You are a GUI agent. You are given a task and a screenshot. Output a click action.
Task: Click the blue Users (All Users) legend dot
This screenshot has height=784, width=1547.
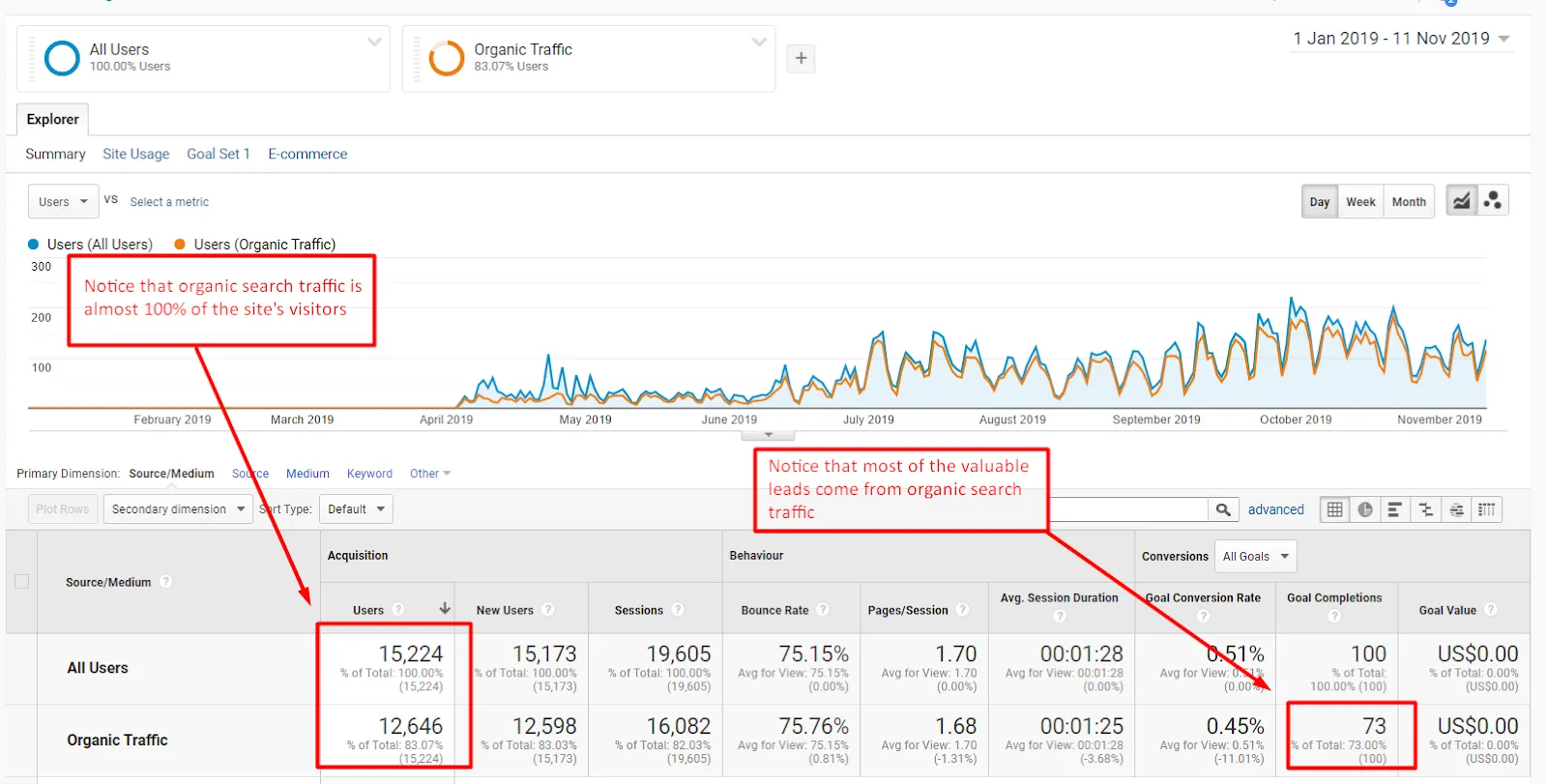coord(34,245)
